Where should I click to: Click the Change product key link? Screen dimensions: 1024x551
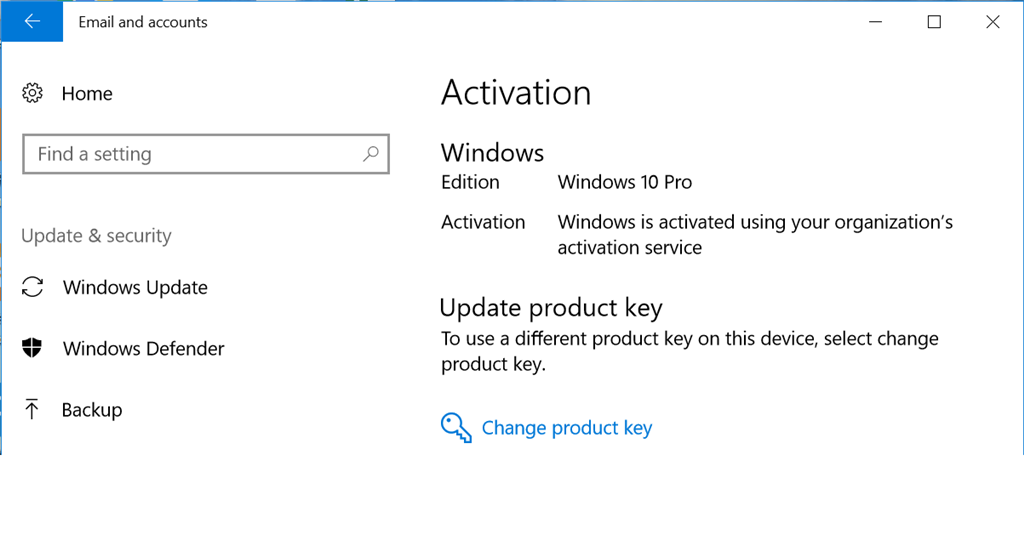(x=567, y=428)
